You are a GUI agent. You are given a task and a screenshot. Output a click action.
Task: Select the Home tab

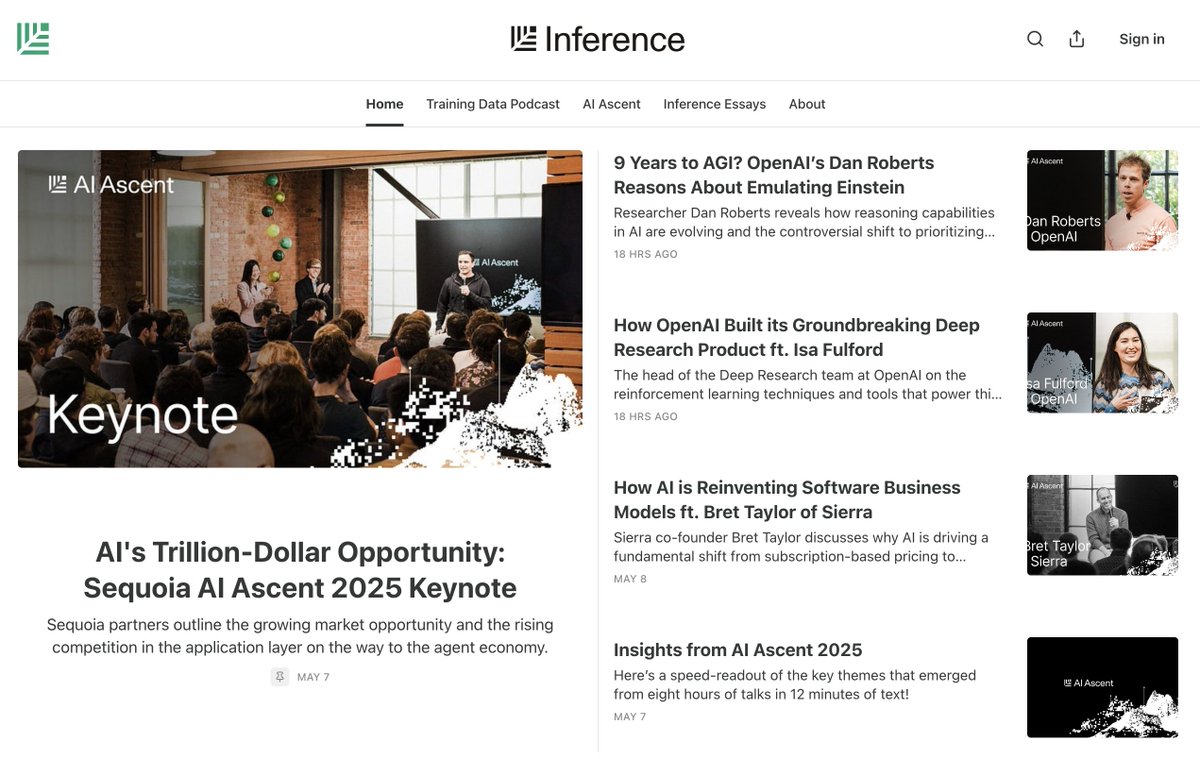385,104
